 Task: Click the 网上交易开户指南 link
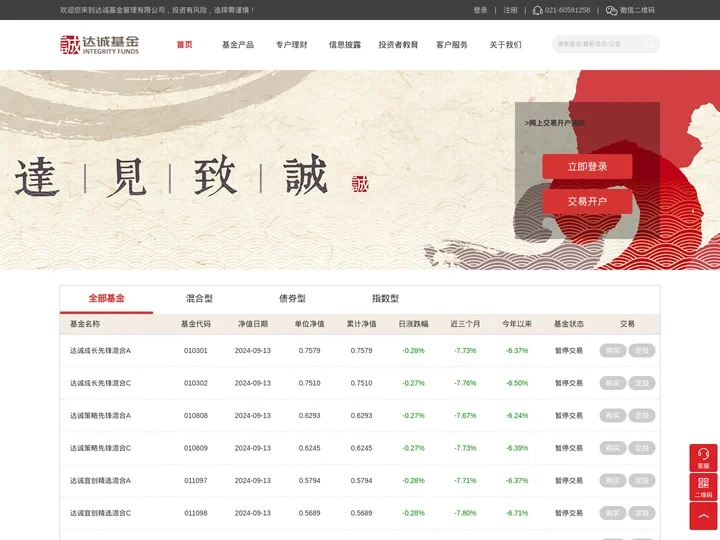555,123
